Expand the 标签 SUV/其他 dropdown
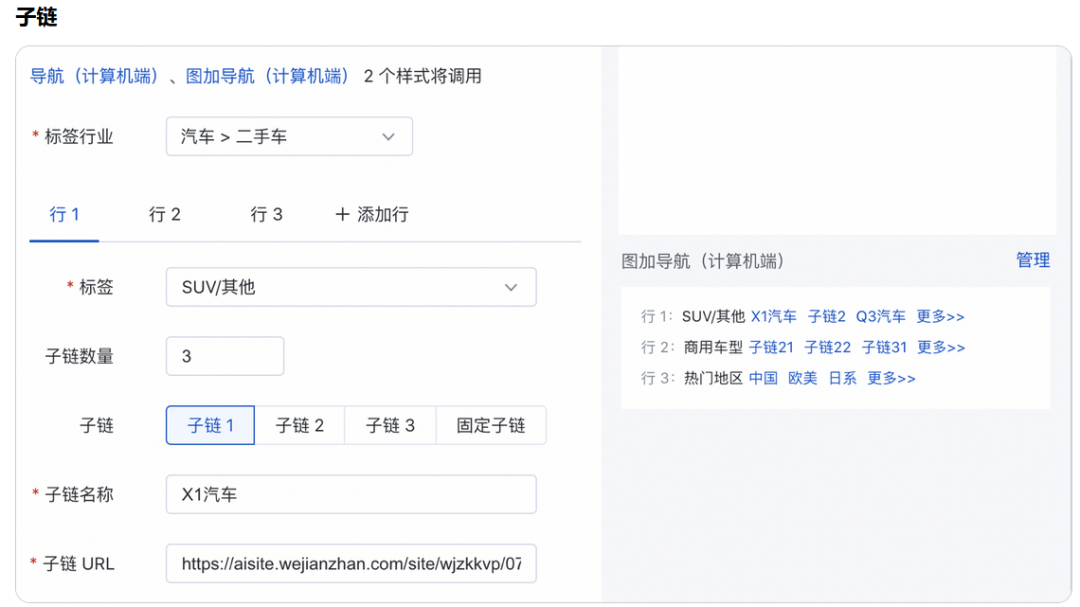Screen dimensions: 1080x607 pyautogui.click(x=350, y=287)
